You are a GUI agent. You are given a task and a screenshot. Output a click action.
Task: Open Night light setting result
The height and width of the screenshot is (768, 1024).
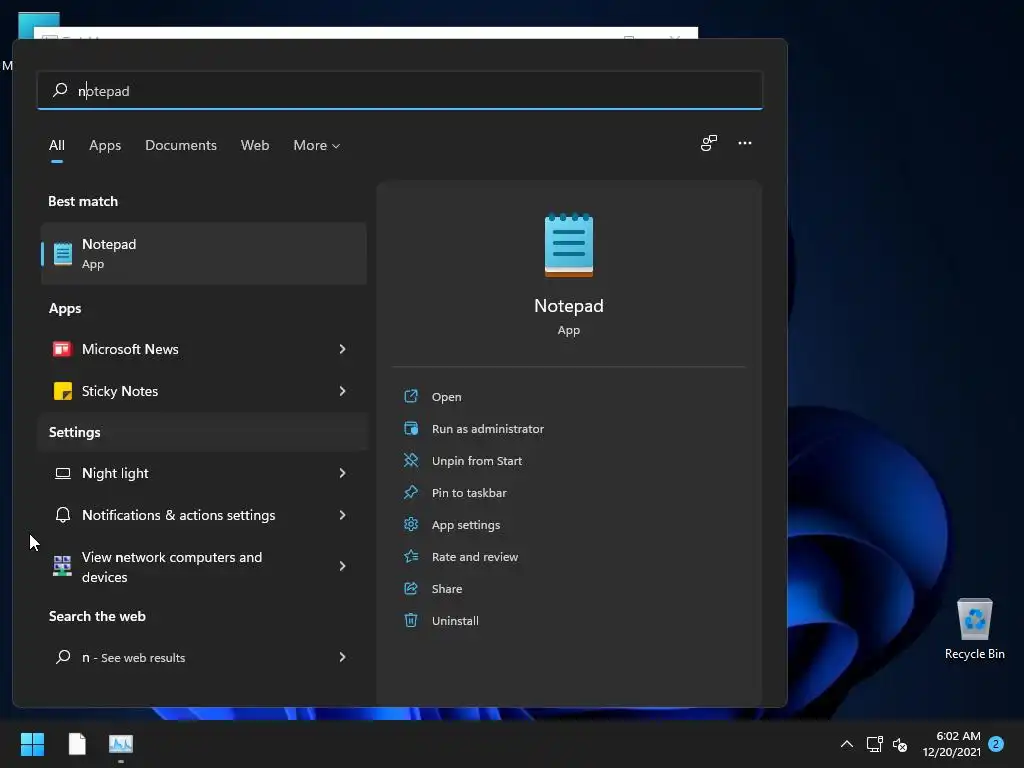[204, 473]
